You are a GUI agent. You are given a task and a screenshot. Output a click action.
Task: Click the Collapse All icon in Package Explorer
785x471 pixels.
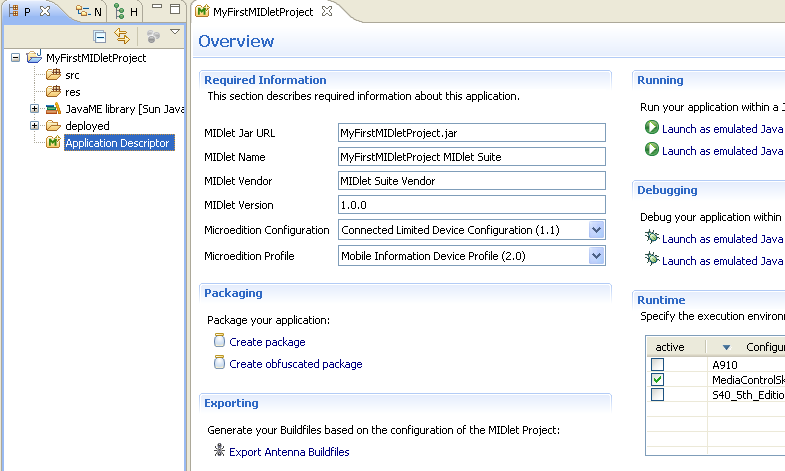(x=100, y=36)
